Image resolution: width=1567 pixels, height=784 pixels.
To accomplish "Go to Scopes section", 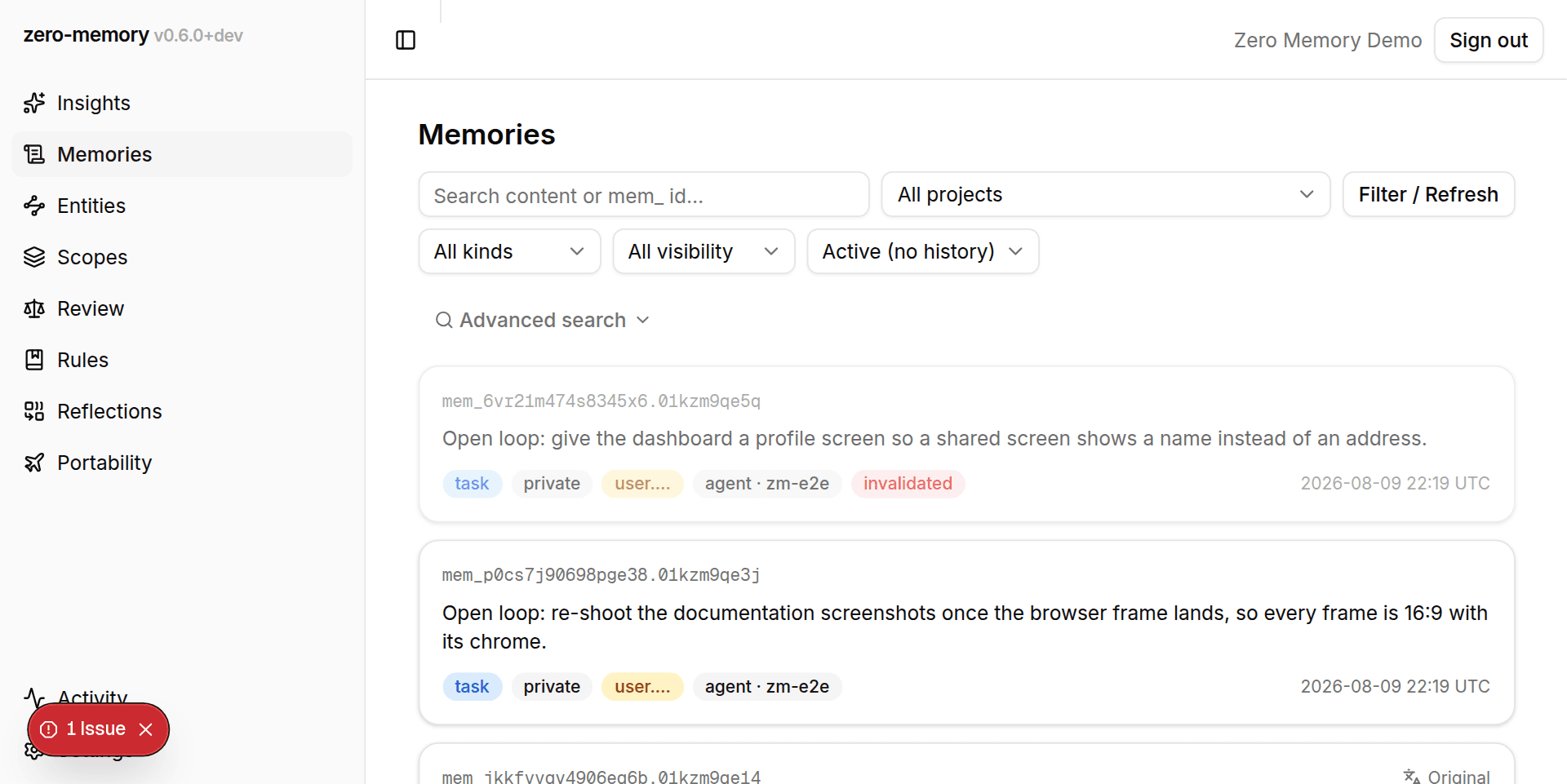I will point(182,257).
